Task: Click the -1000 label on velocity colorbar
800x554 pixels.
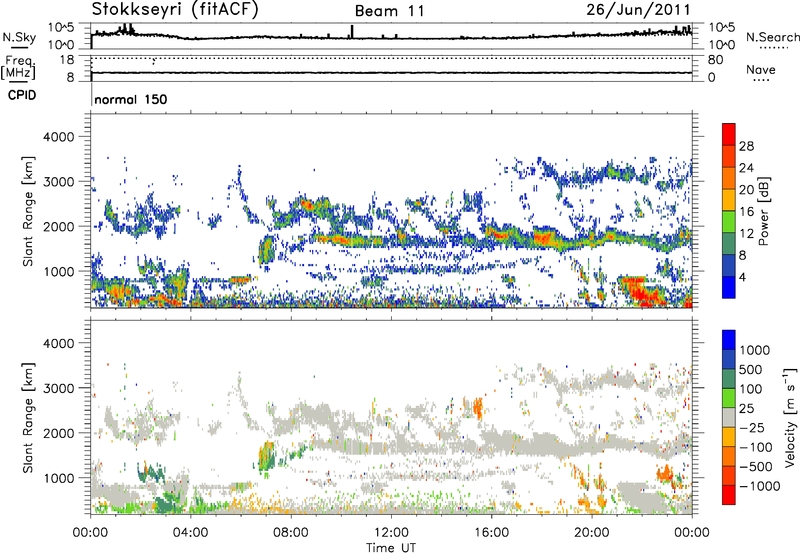Action: (760, 486)
